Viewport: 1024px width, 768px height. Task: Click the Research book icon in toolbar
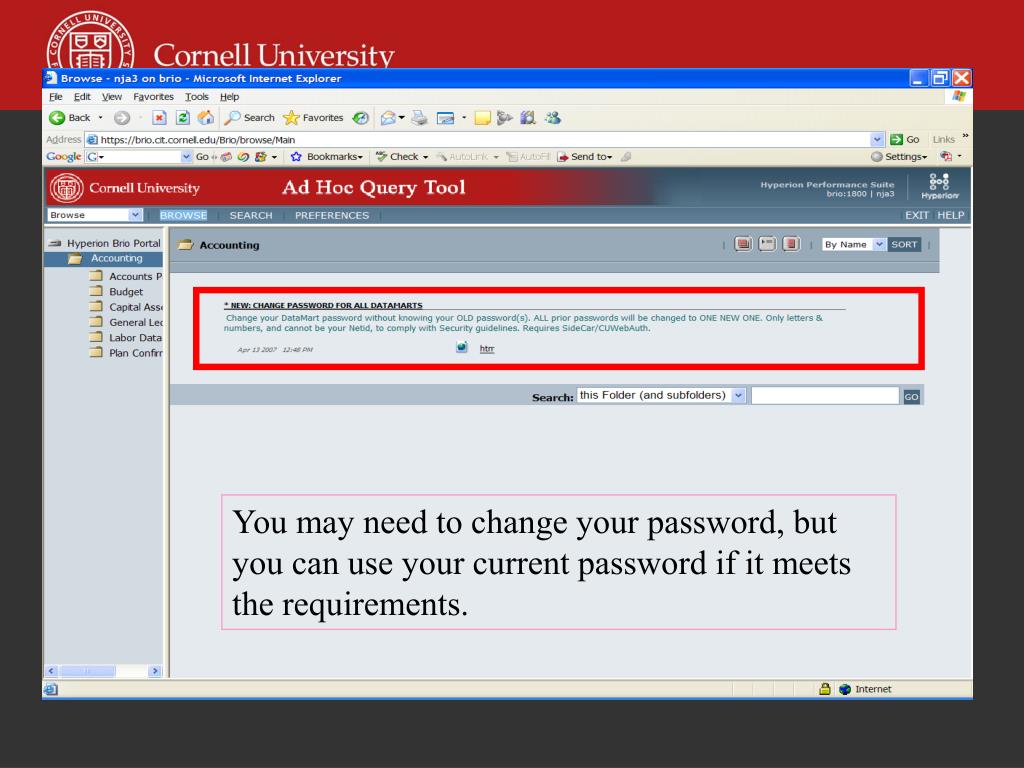528,118
